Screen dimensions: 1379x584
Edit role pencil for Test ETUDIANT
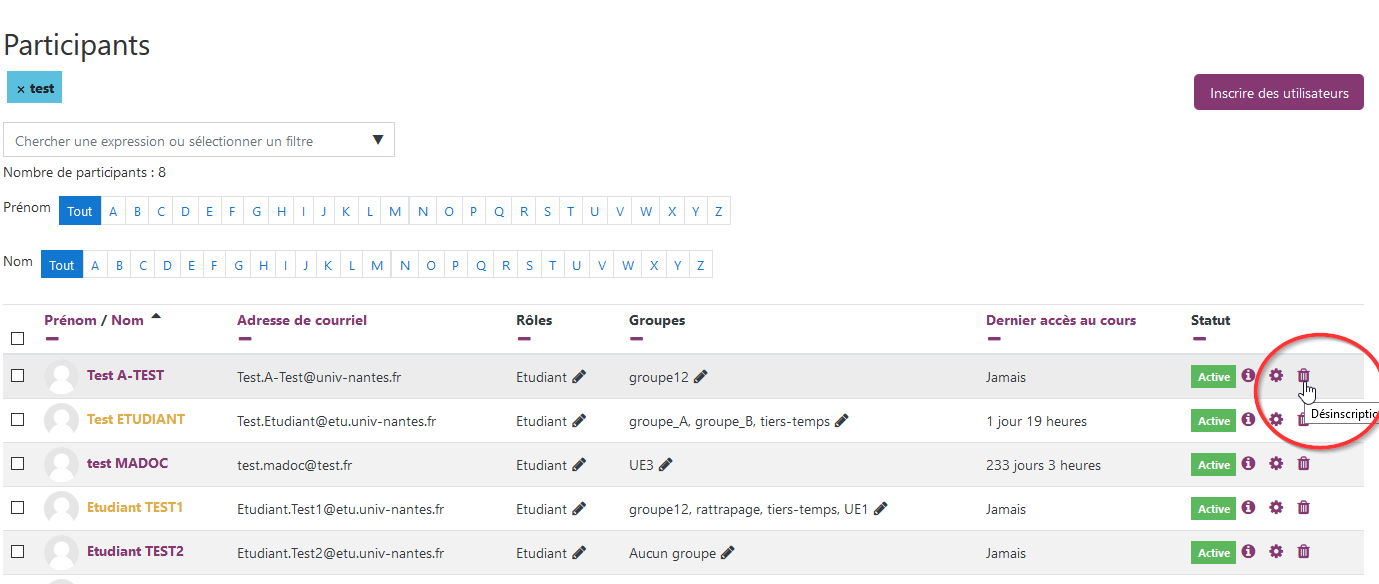tap(578, 421)
